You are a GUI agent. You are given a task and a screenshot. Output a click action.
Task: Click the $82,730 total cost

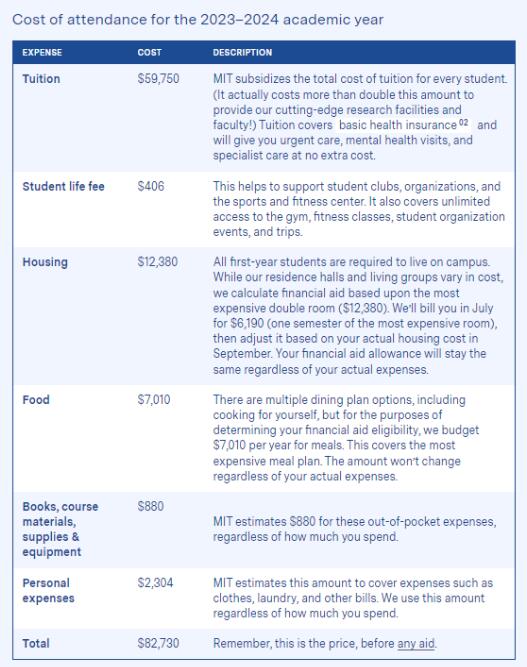158,644
